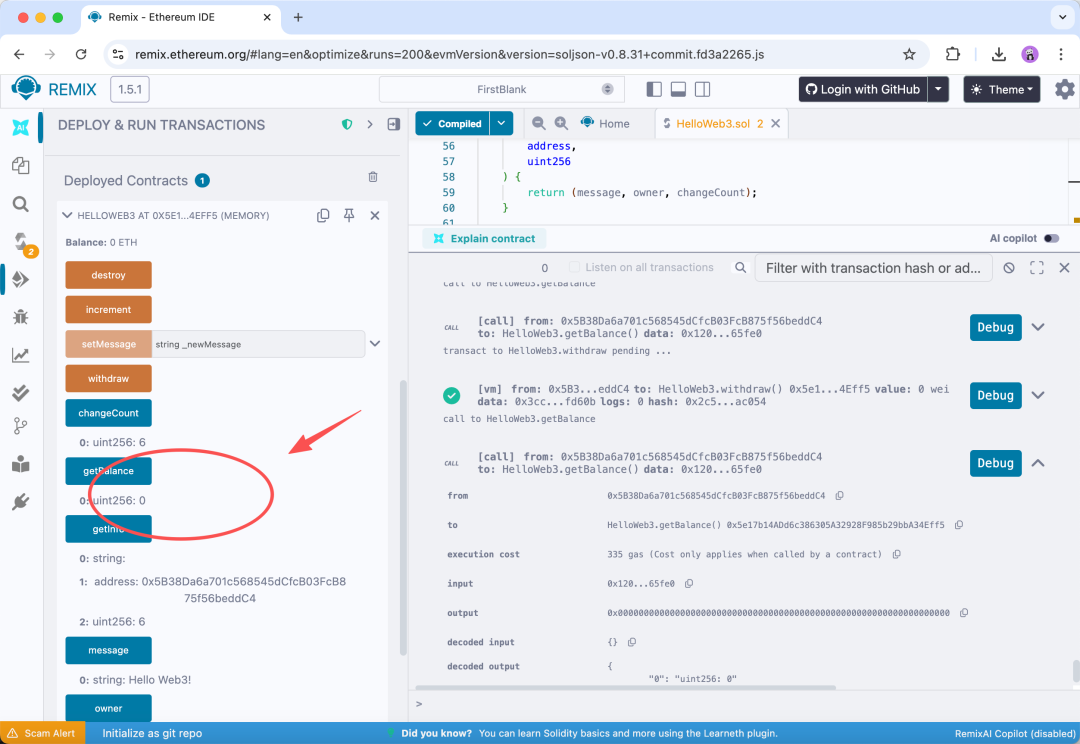Copy the 'output' hex value

coord(964,613)
